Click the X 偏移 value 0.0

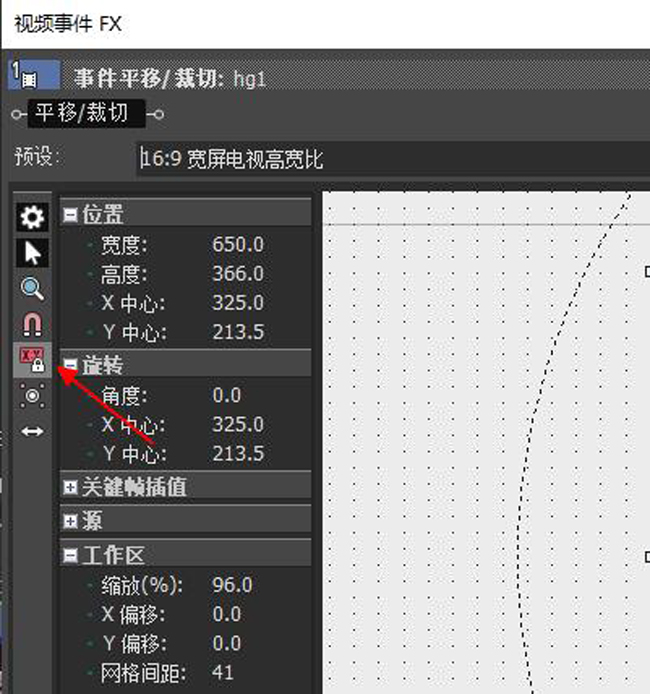pyautogui.click(x=227, y=614)
